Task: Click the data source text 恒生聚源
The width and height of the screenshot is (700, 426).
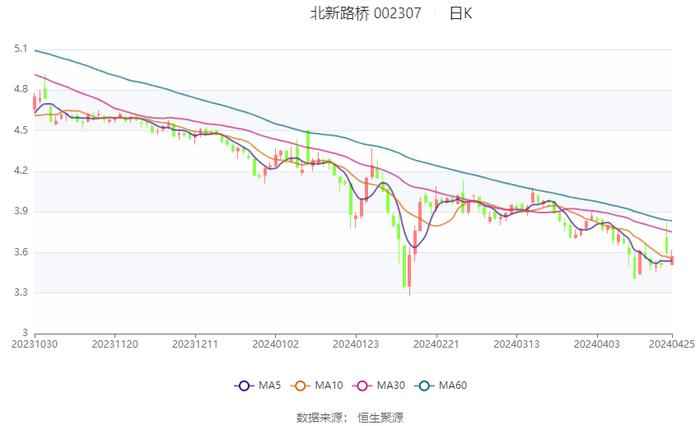Action: (x=381, y=416)
